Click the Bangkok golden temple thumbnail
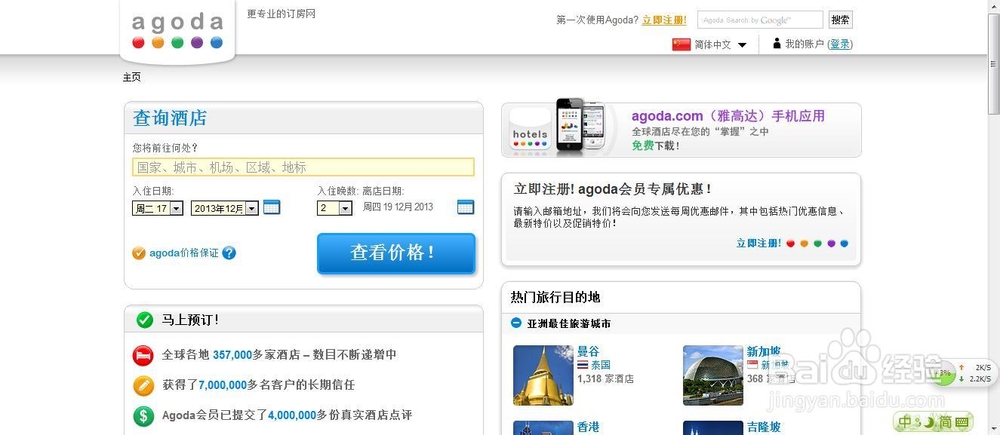The image size is (1000, 435). [x=543, y=375]
